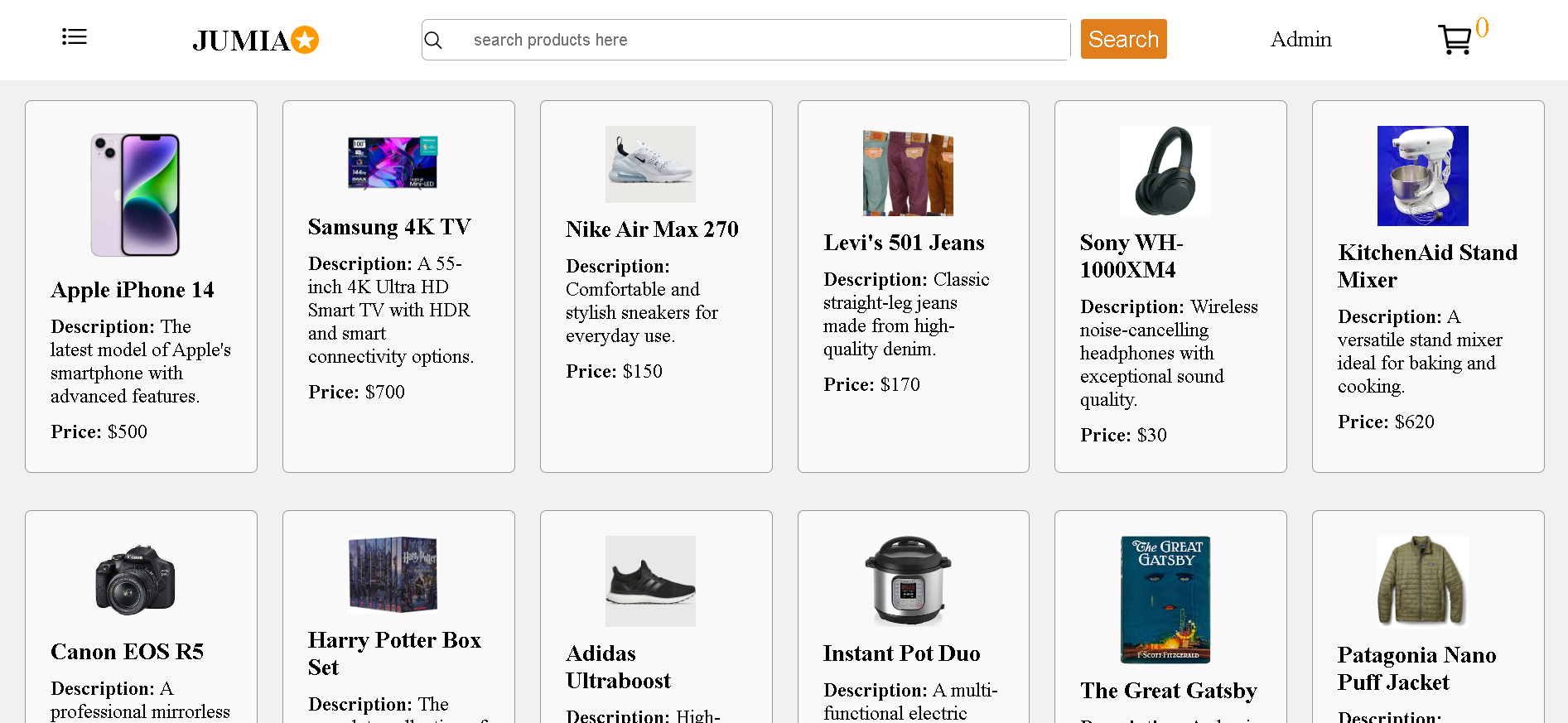The height and width of the screenshot is (723, 1568).
Task: Click the orange Search button
Action: click(1123, 39)
